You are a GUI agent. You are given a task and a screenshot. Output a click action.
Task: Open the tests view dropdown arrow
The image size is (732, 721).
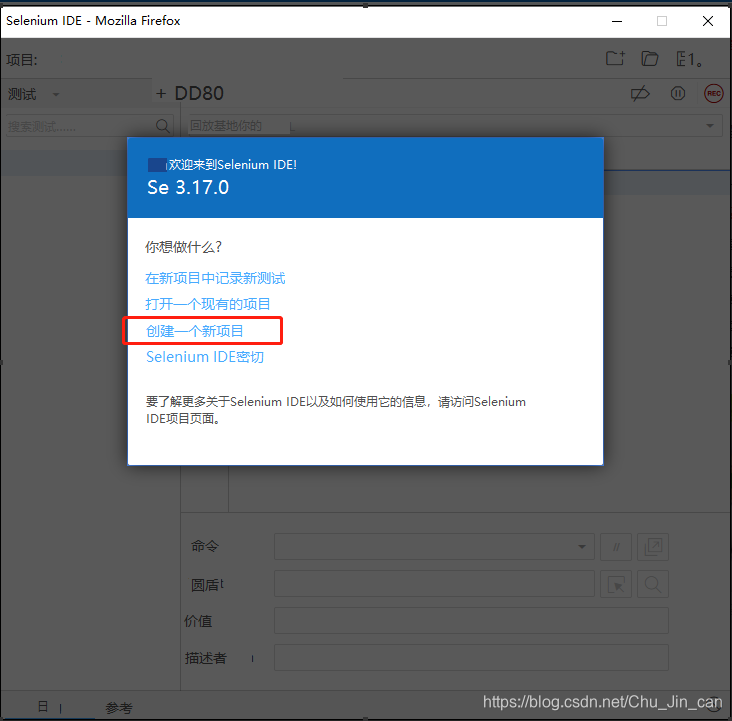pyautogui.click(x=56, y=94)
